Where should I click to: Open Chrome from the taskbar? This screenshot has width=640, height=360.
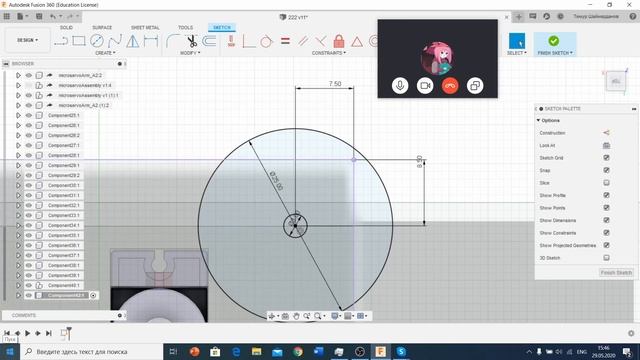[x=298, y=351]
